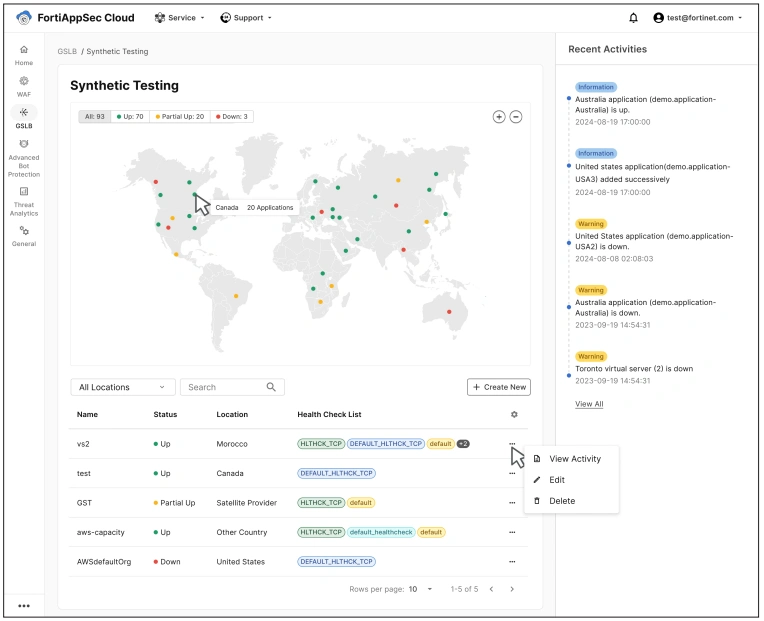Filter map by Up: 70 status
The image size is (764, 621).
click(x=129, y=117)
